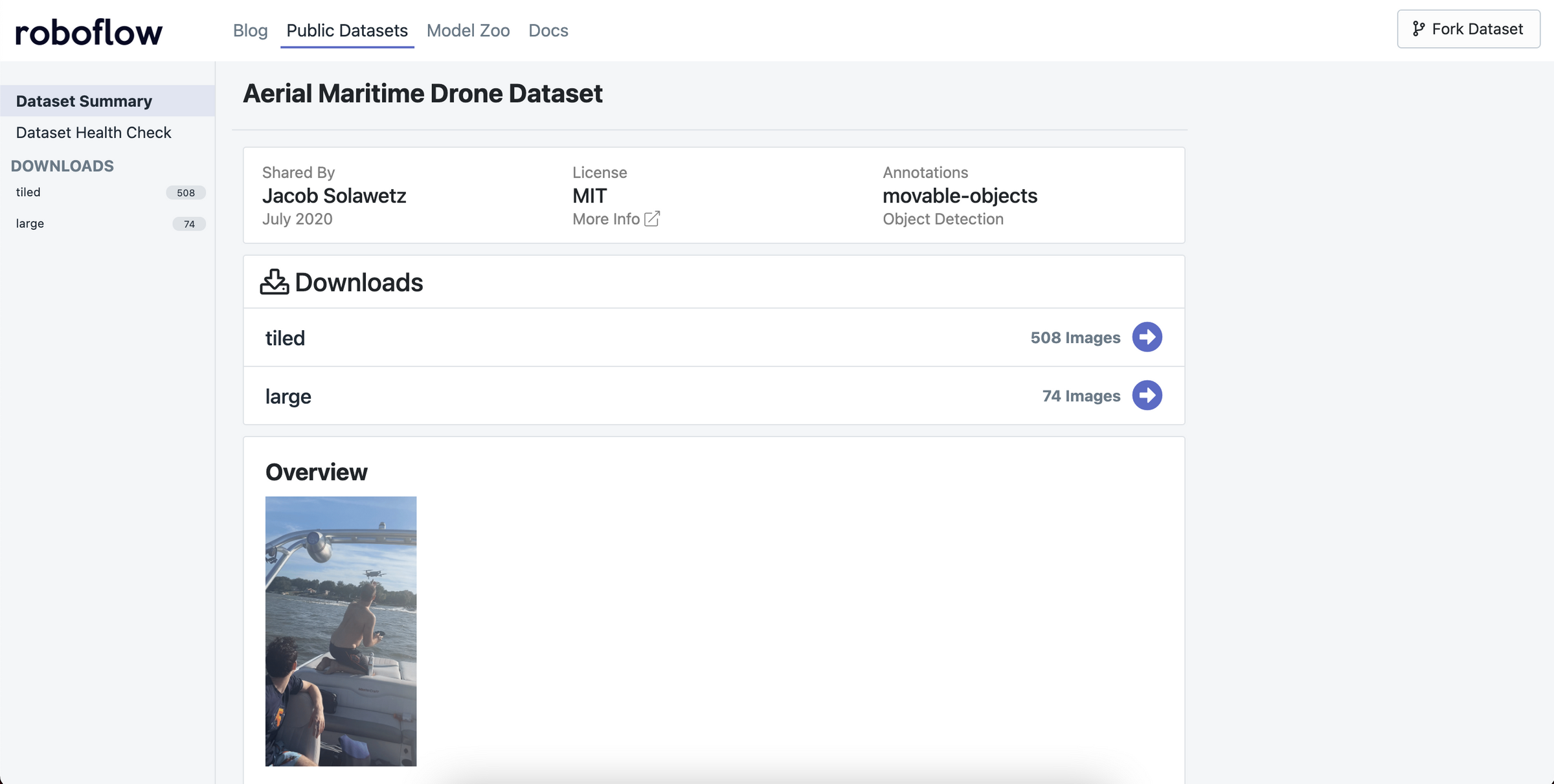Go to the Model Zoo tab
Viewport: 1554px width, 784px height.
[468, 30]
